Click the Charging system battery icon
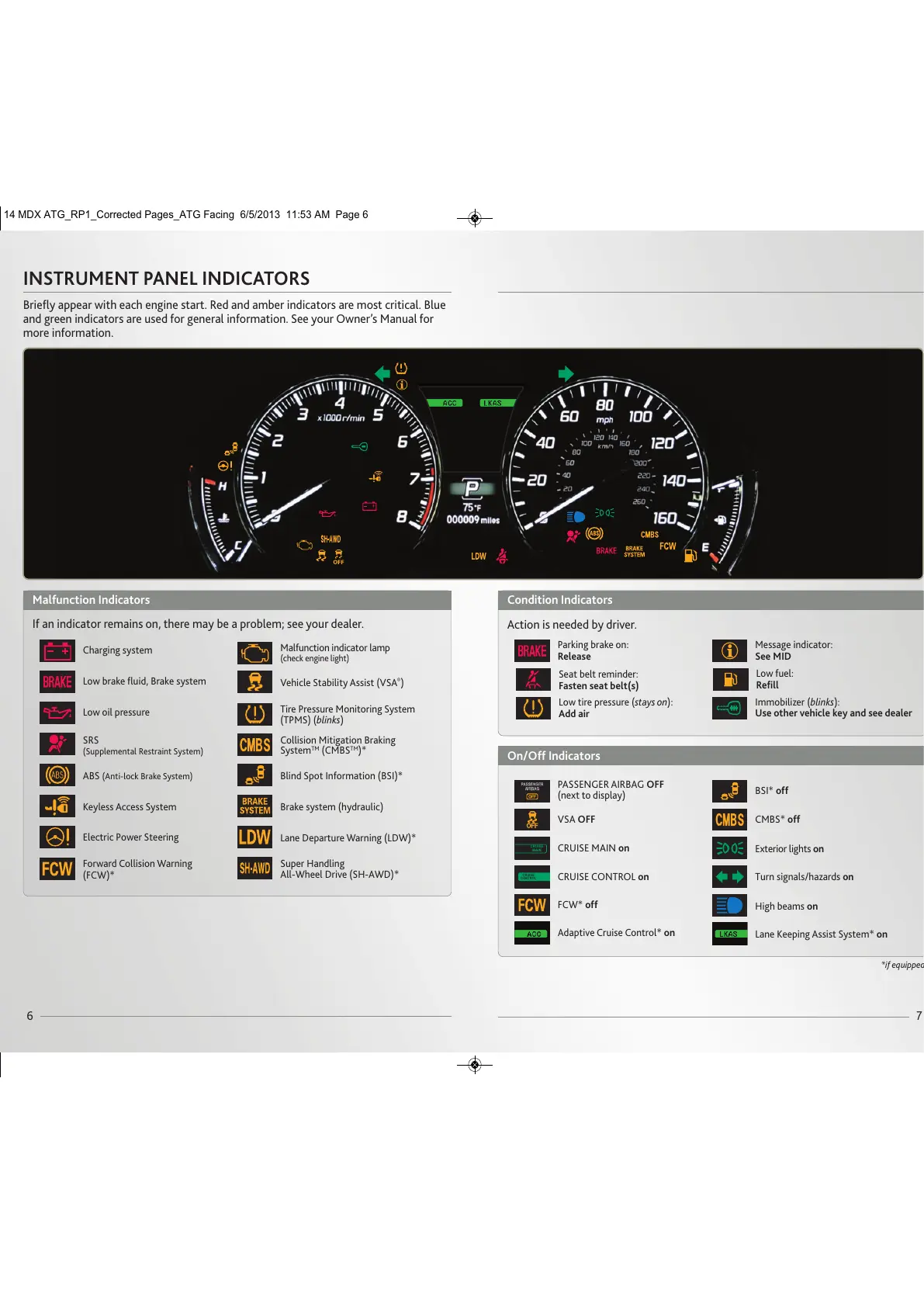The image size is (924, 1307). (57, 651)
